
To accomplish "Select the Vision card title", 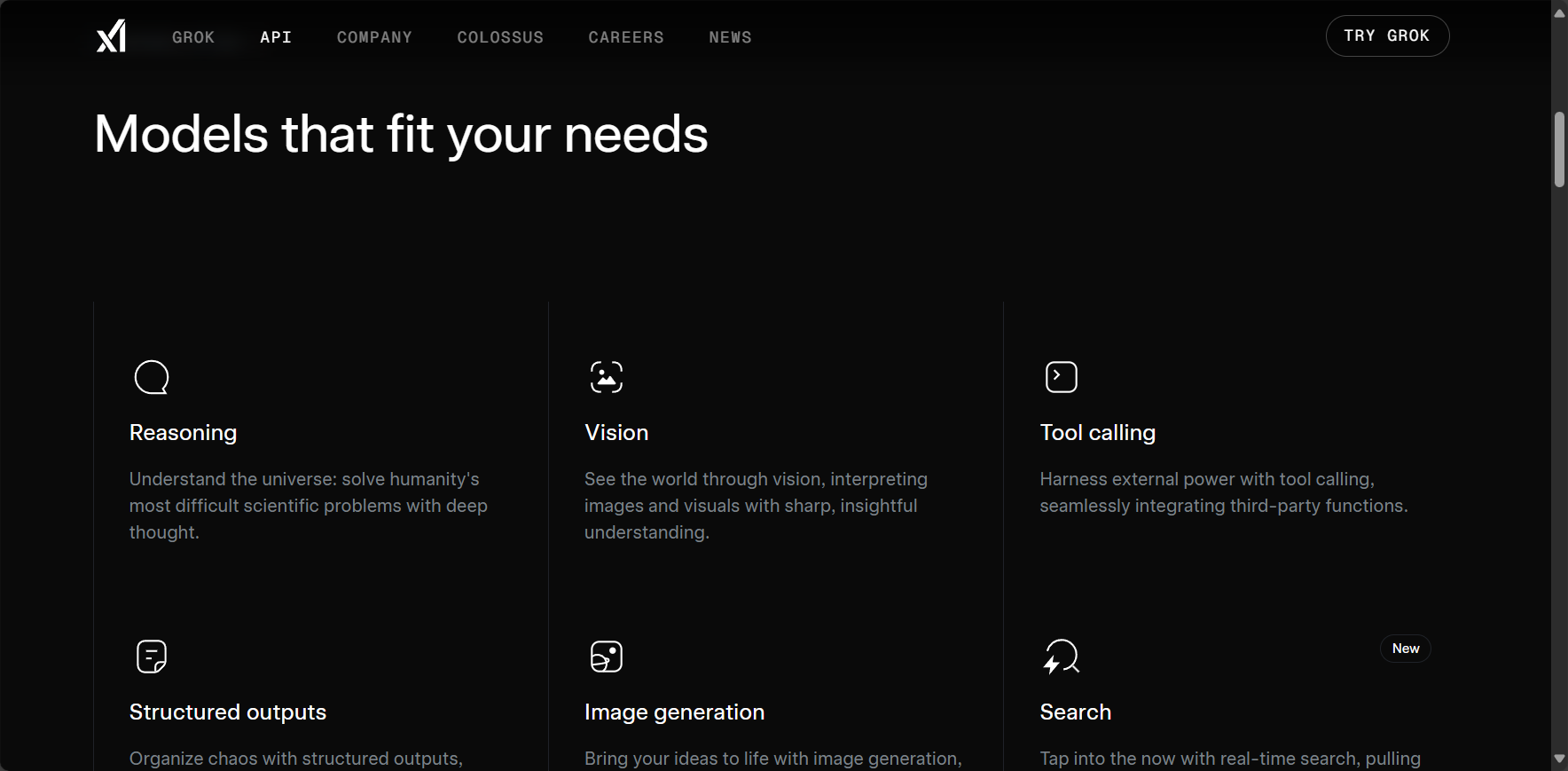I will (x=616, y=433).
